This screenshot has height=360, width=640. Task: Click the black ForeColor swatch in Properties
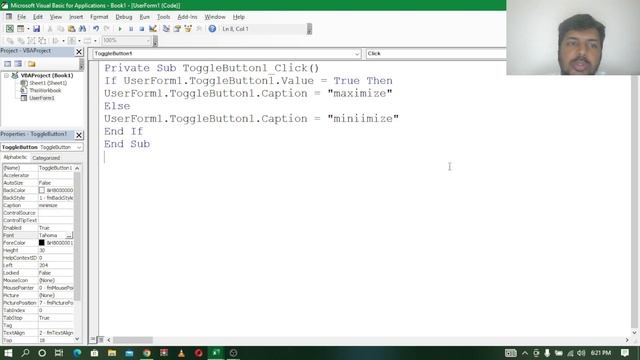click(42, 243)
